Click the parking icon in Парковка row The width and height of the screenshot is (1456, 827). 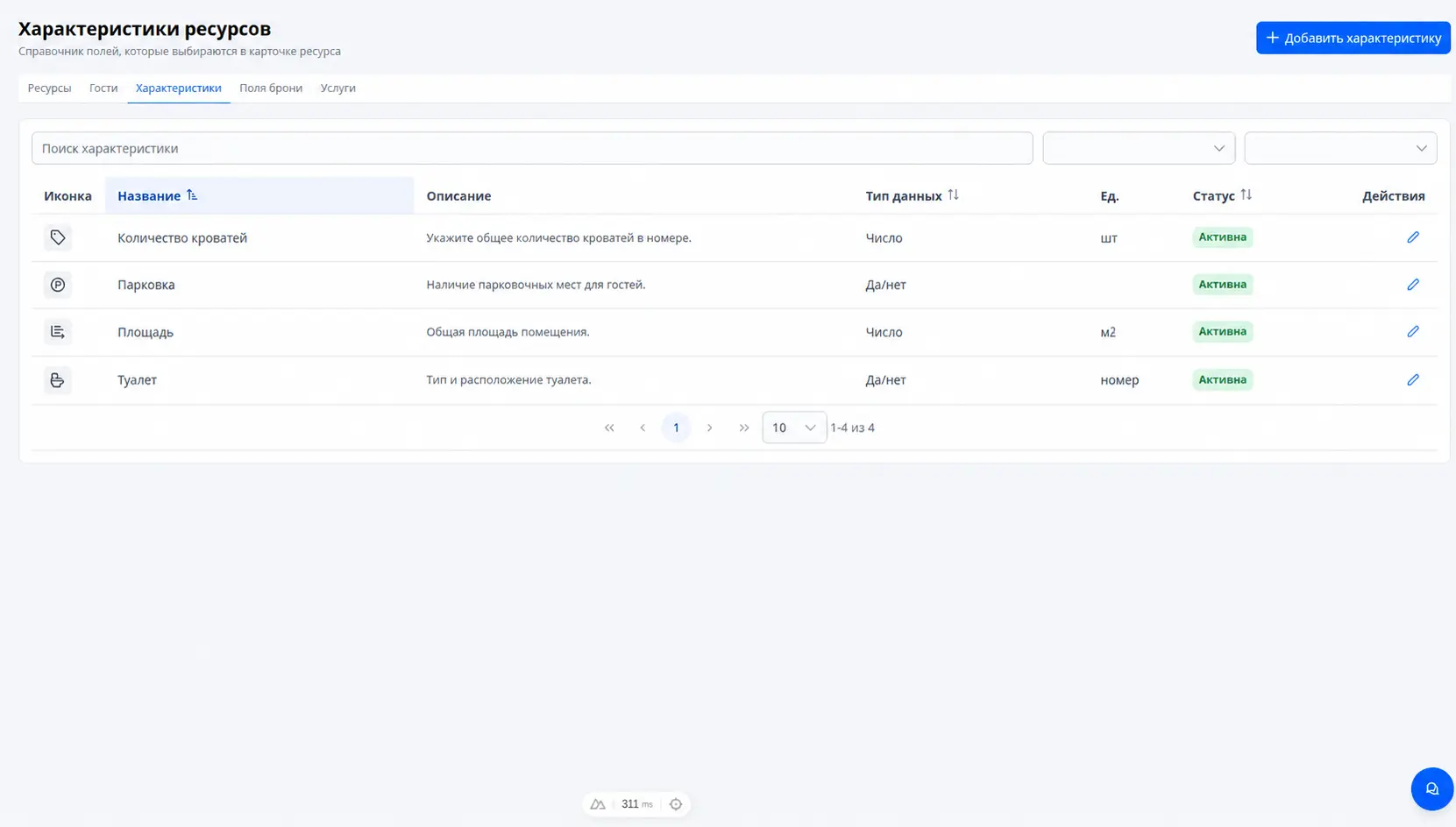pyautogui.click(x=58, y=285)
